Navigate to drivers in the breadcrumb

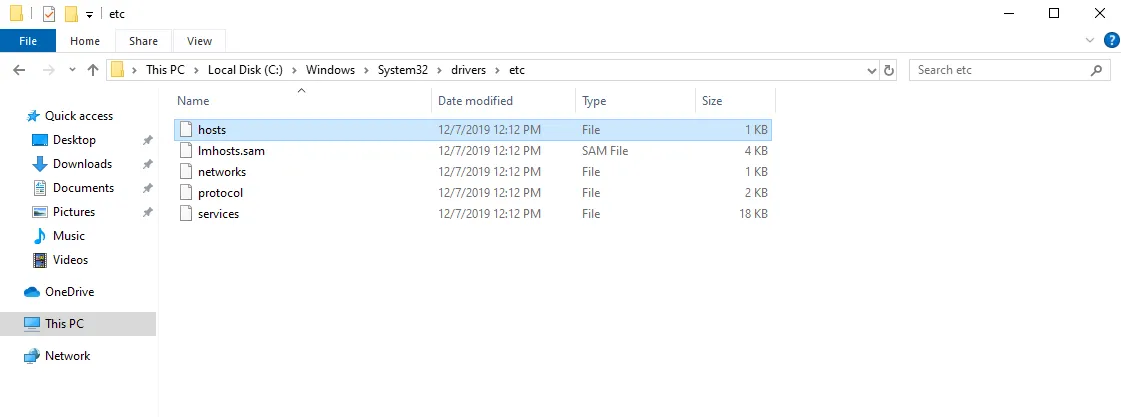pyautogui.click(x=468, y=70)
